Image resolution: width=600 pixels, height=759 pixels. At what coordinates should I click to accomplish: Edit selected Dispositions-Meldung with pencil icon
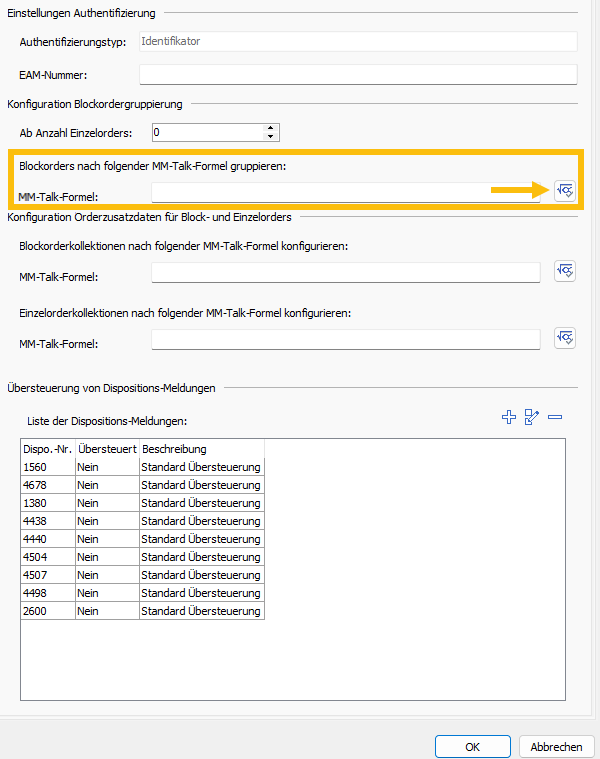(532, 418)
